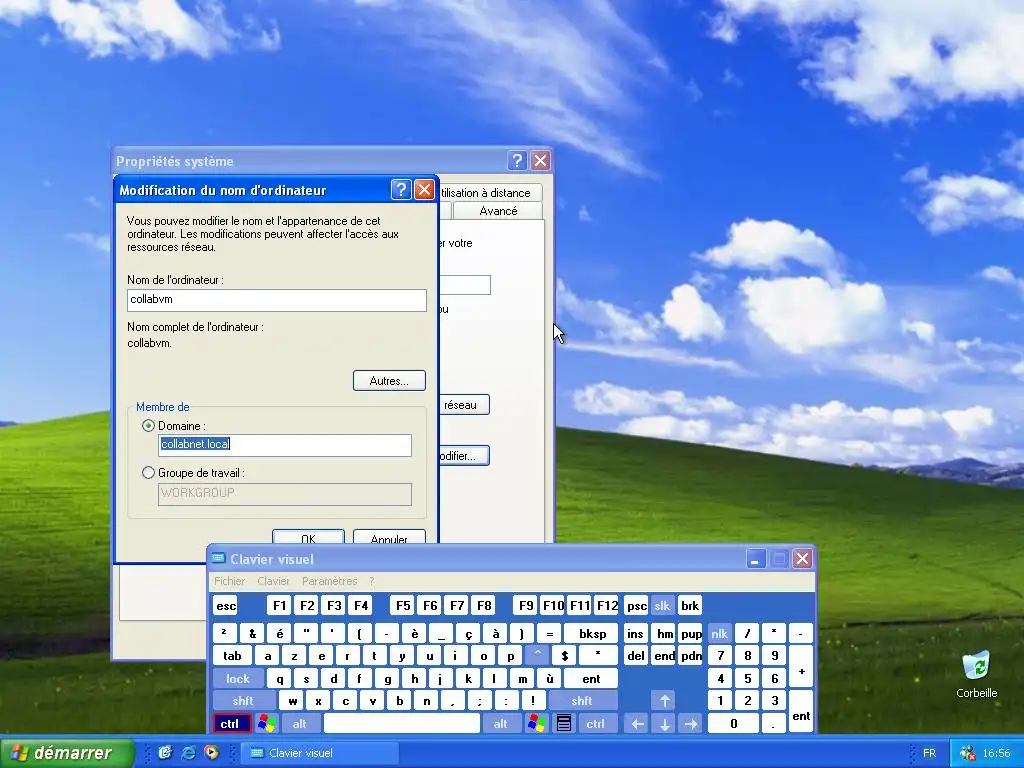Switch to the Avancé tab

click(x=498, y=211)
